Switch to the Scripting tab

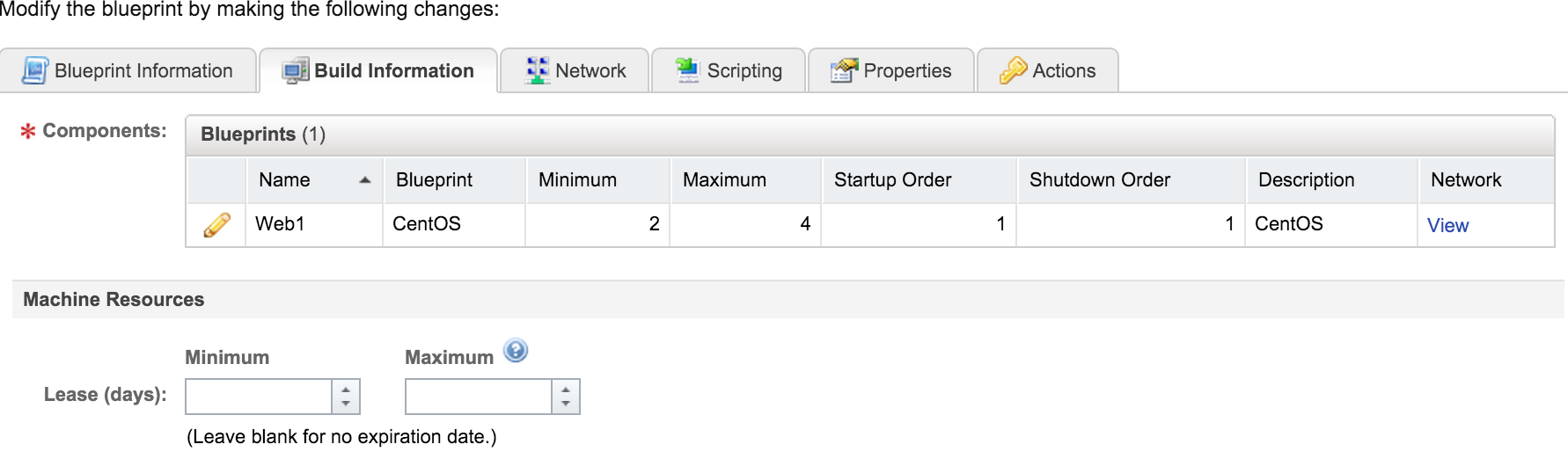pos(744,70)
